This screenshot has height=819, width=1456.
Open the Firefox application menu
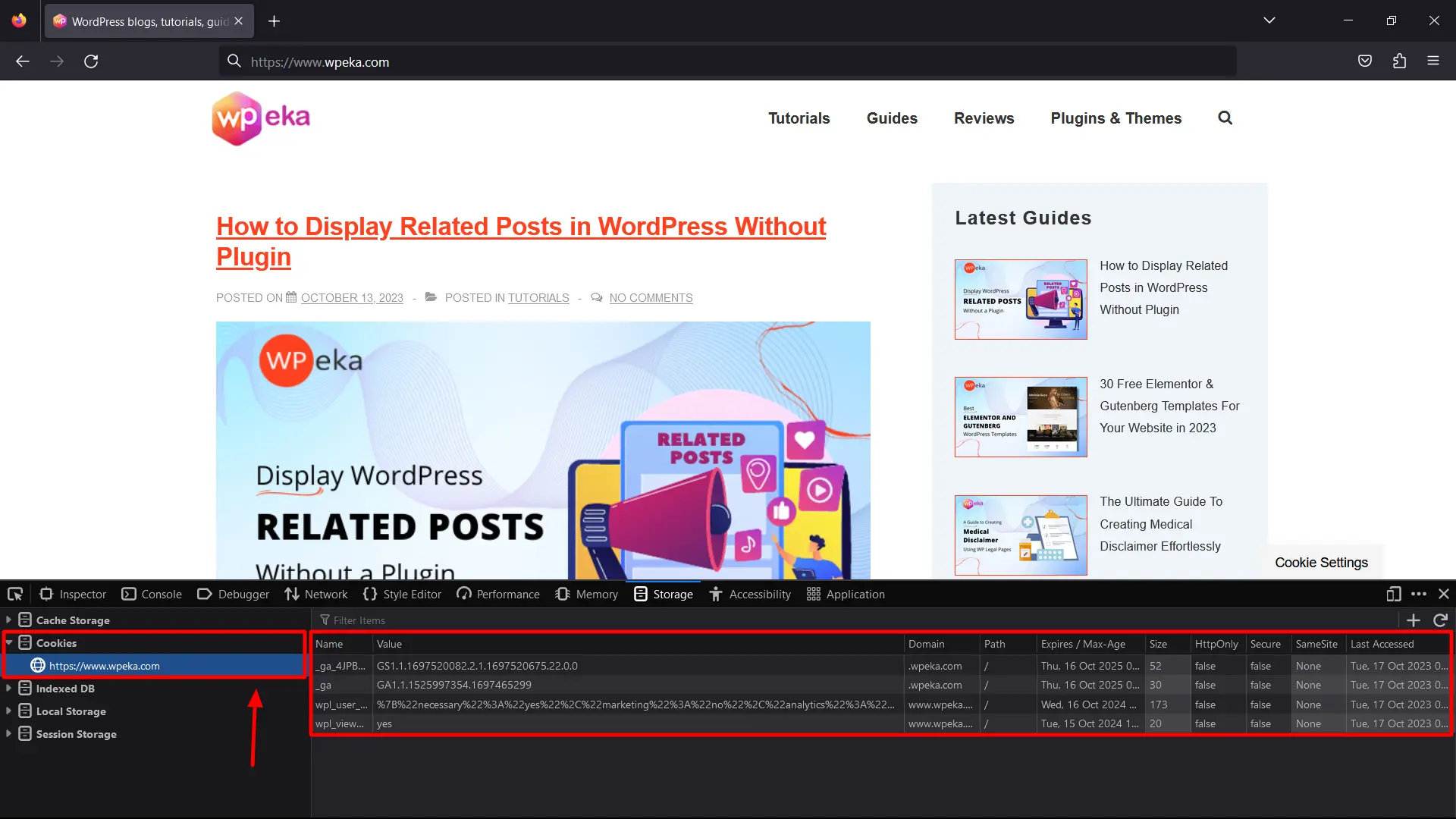[1433, 61]
